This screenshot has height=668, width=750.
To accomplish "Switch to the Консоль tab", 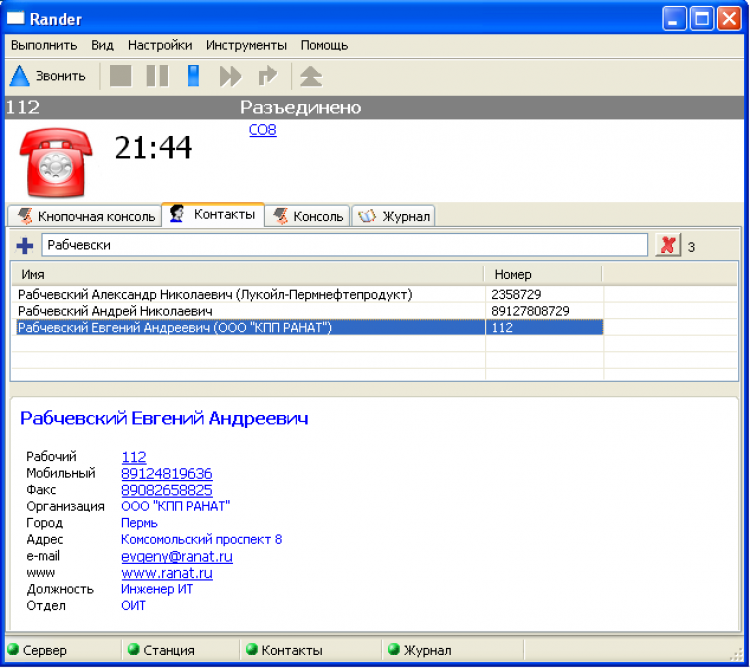I will point(307,216).
